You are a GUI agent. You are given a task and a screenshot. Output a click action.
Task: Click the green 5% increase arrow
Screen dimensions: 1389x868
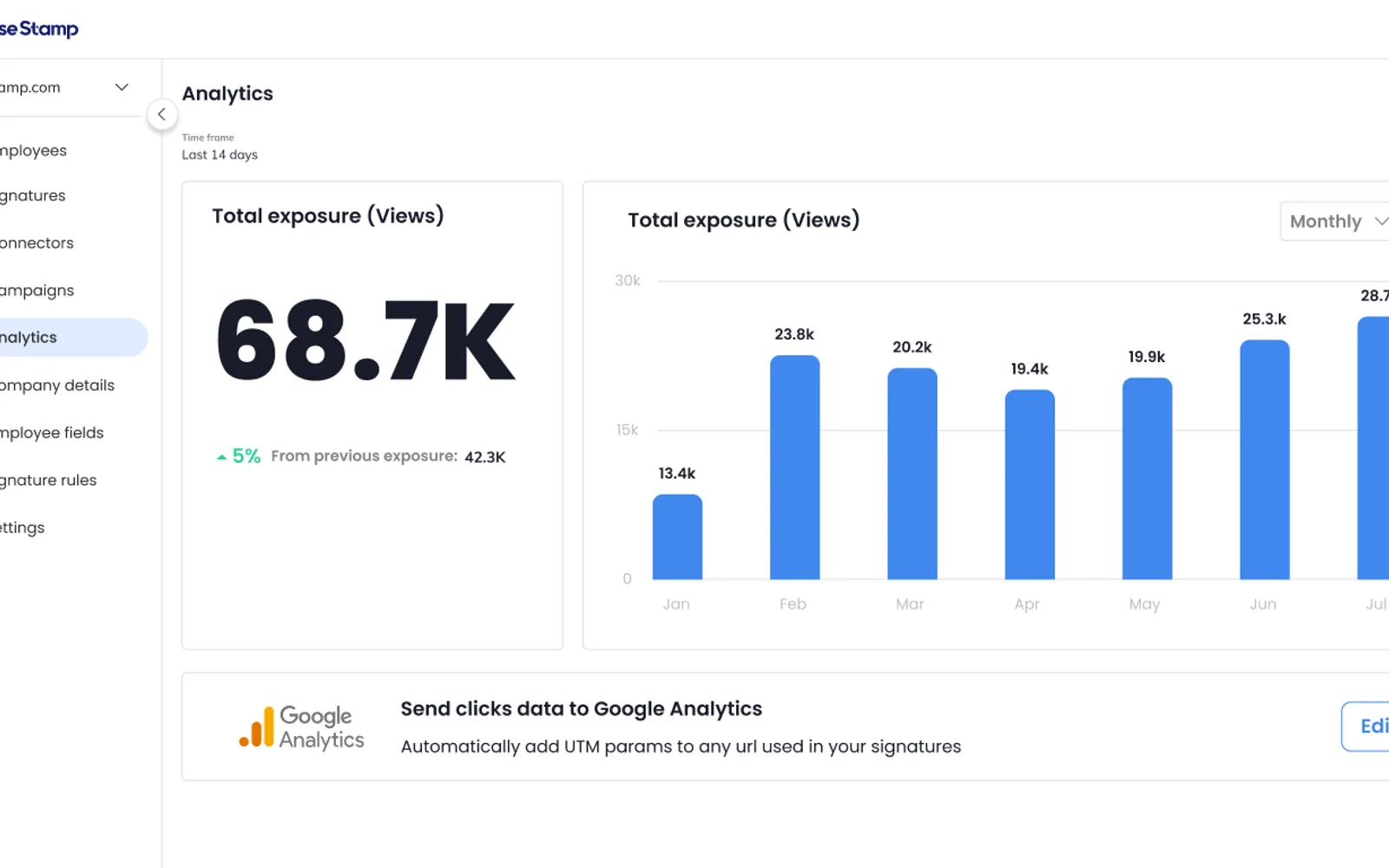[x=222, y=457]
